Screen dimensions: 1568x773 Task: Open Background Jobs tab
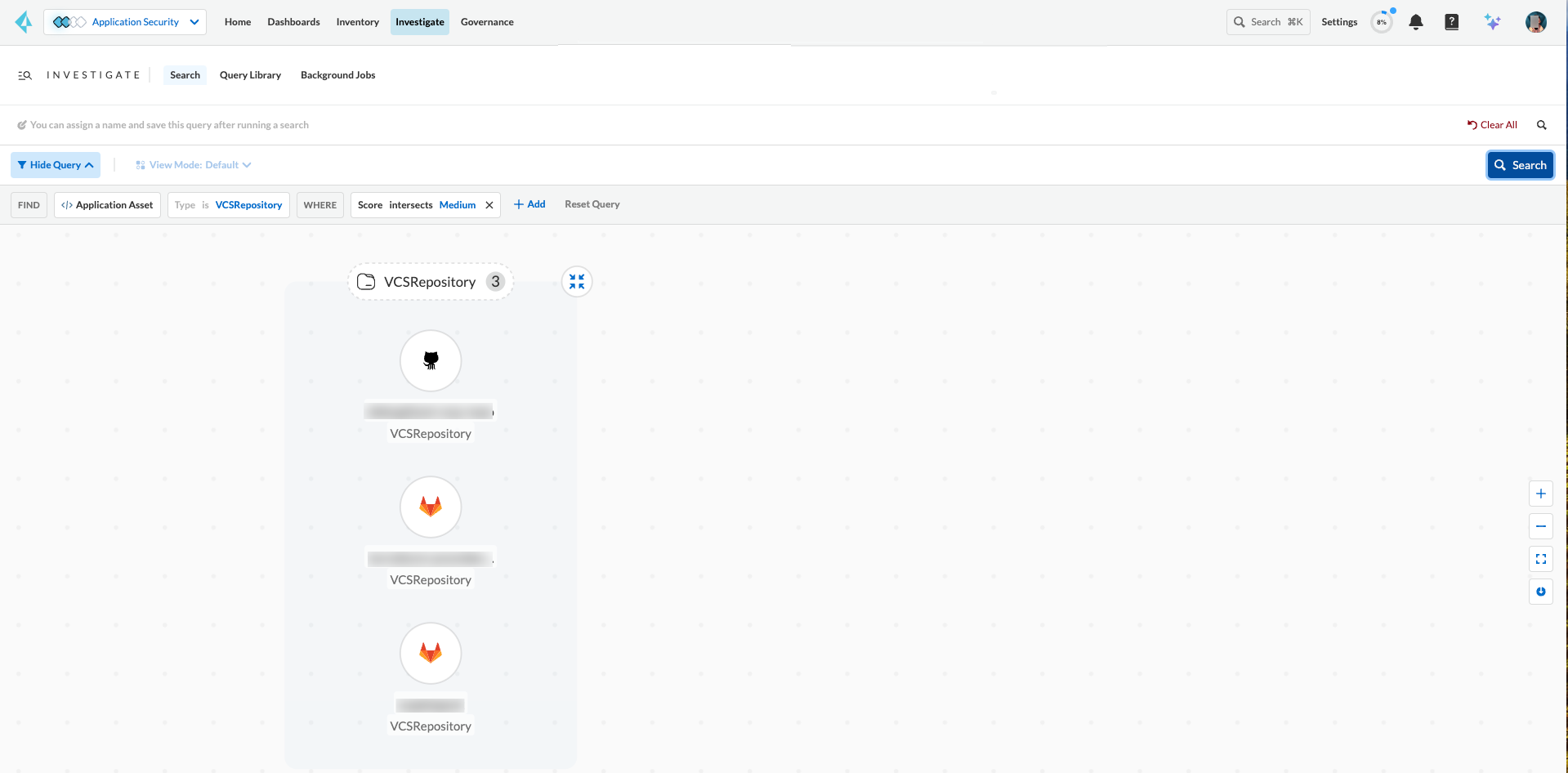coord(338,75)
